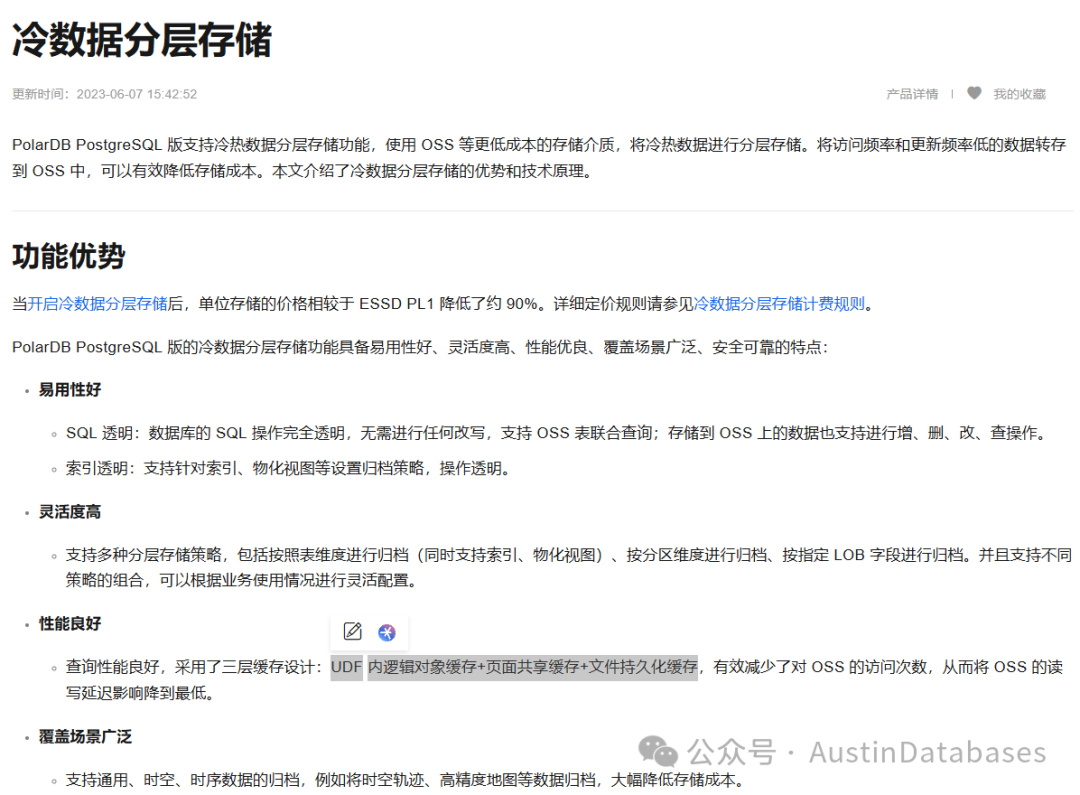Toggle favorite status using the heart icon

973,93
